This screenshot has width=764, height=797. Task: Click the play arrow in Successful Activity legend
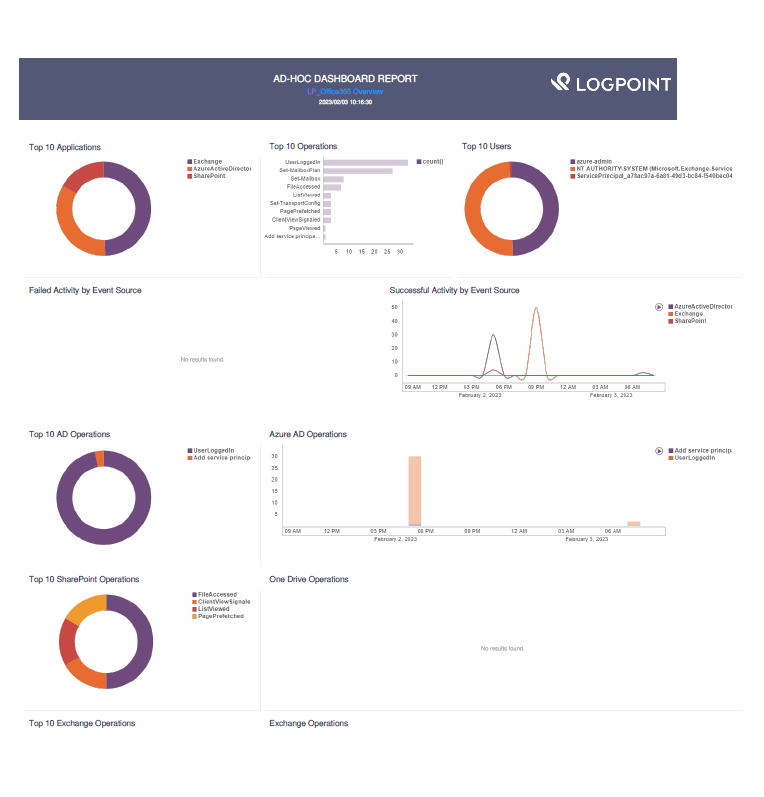658,307
